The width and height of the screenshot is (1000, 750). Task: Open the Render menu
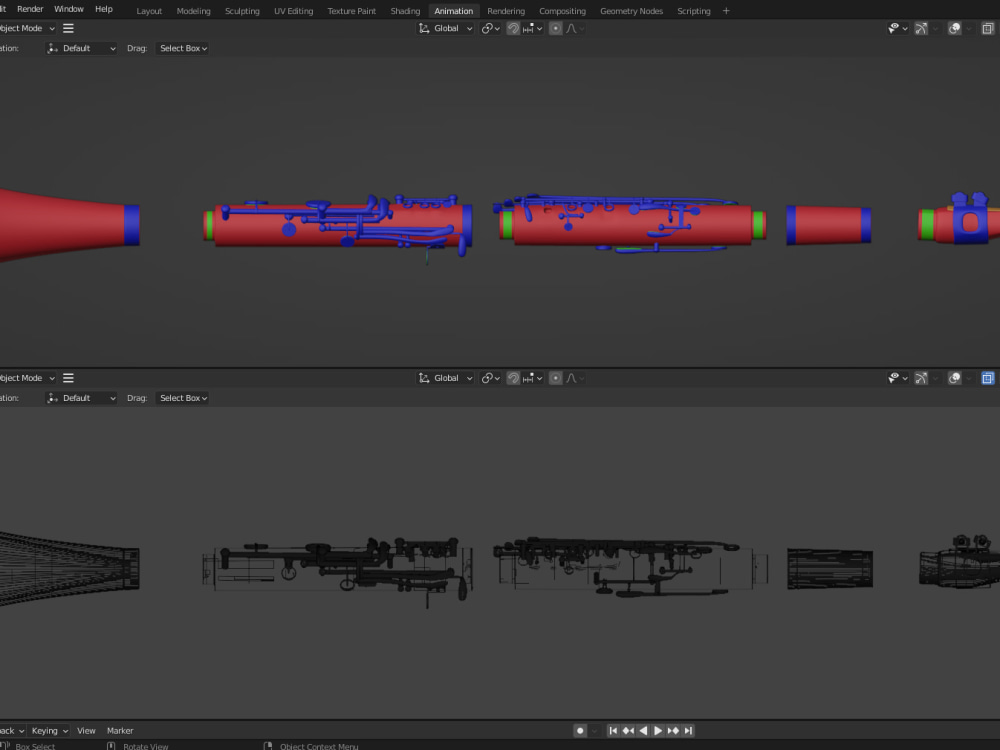[x=30, y=9]
